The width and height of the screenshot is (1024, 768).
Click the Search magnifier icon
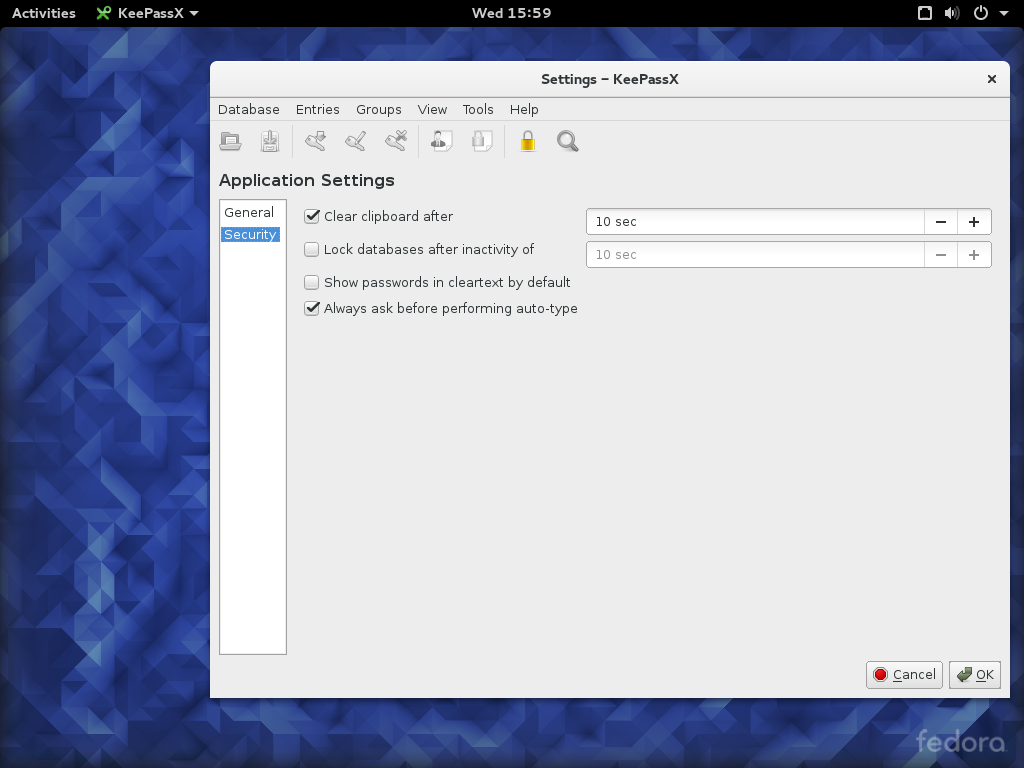click(568, 141)
